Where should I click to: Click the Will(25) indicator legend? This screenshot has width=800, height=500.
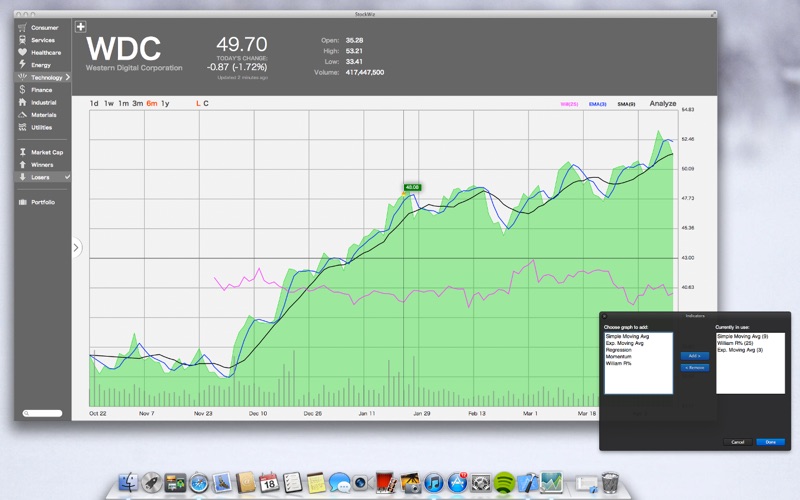point(569,104)
